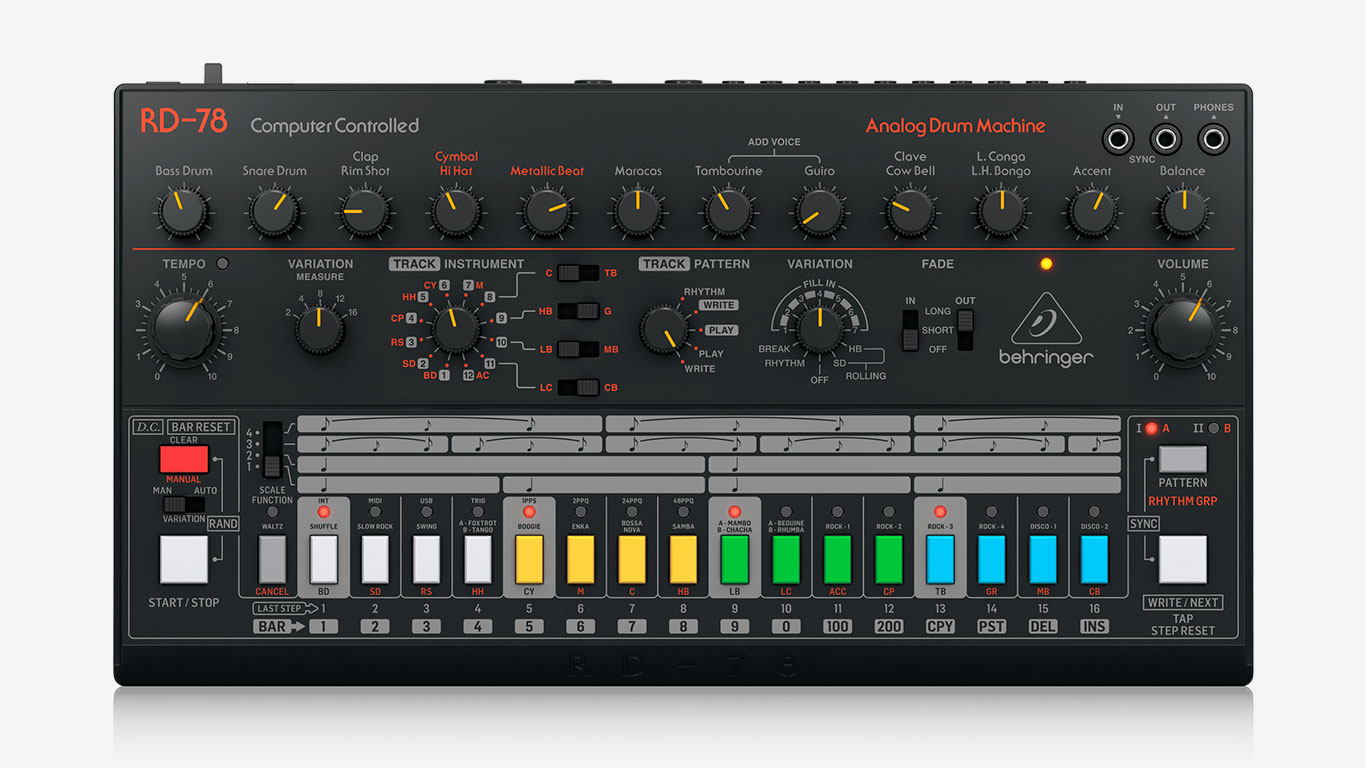Click step 1 BD Shuffle button
Screen dimensions: 1366x768
[324, 559]
